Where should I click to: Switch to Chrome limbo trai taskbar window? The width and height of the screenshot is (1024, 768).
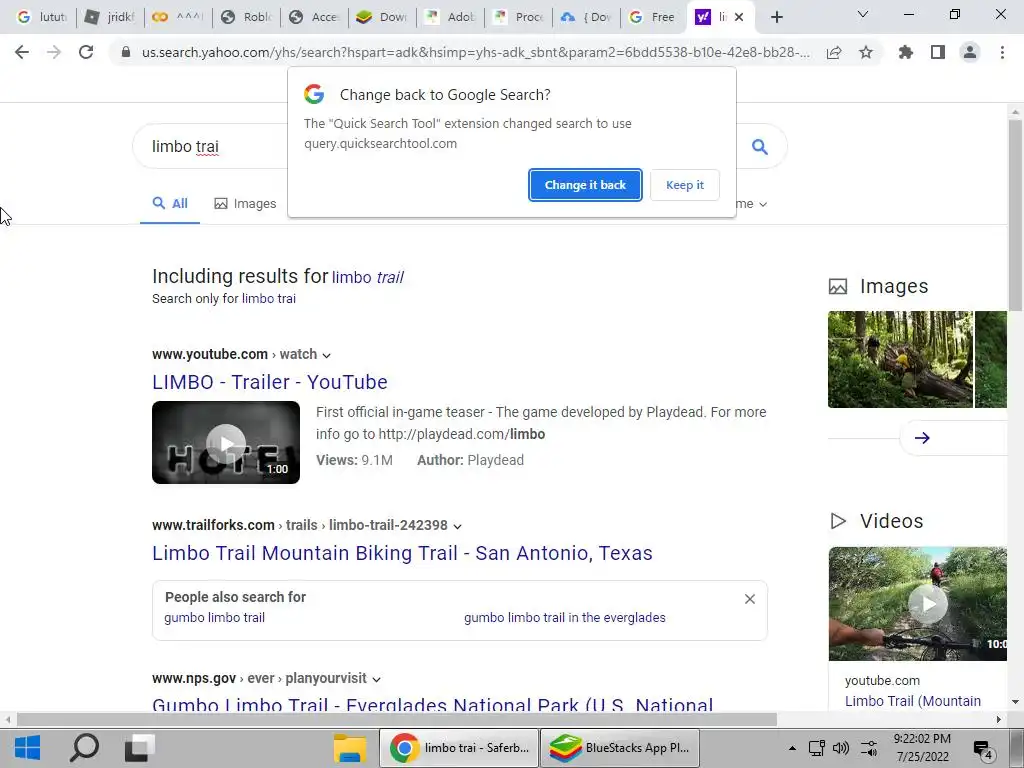459,748
